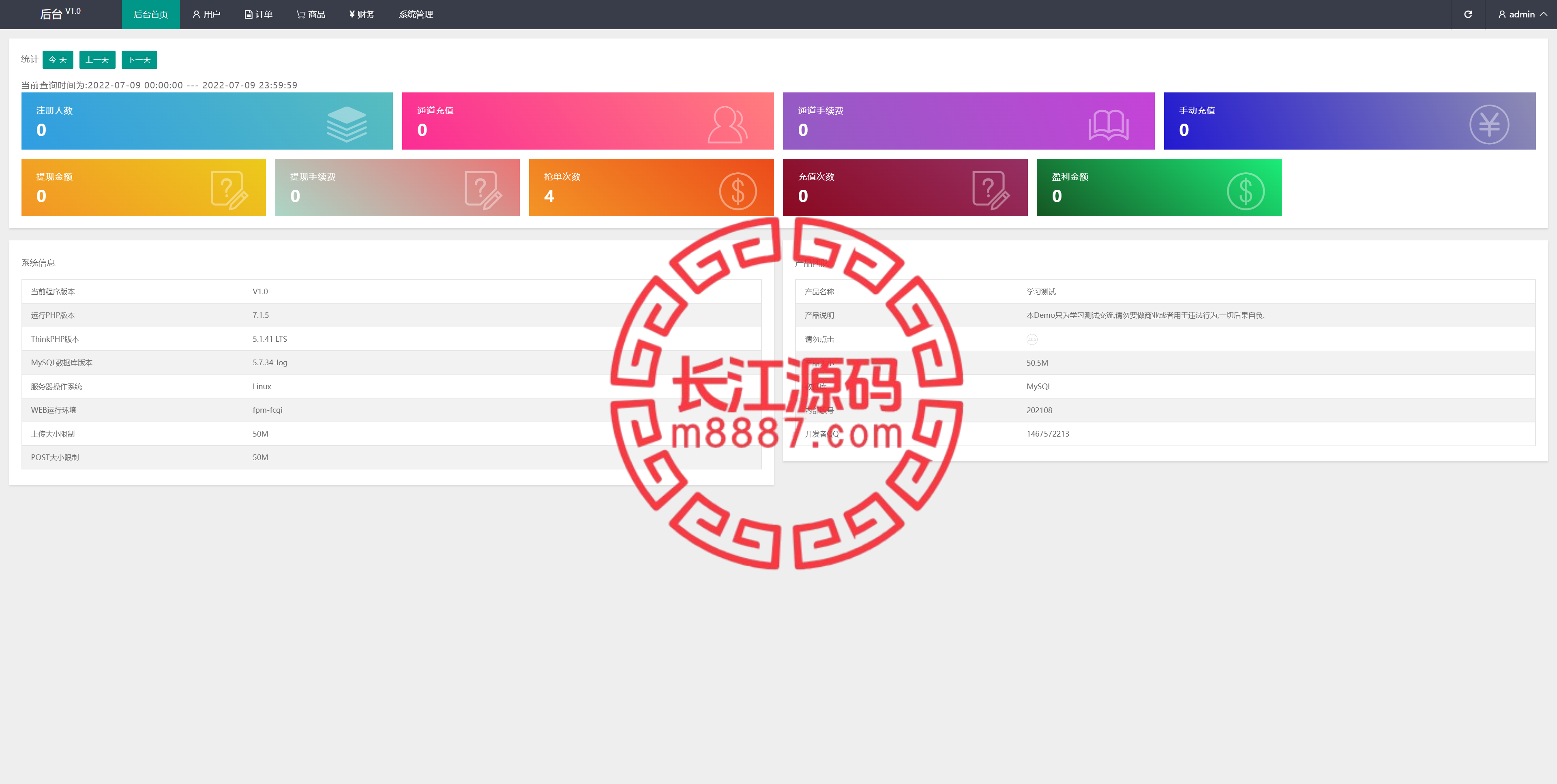This screenshot has height=784, width=1557.
Task: Click the 运行PHP版本 value 7.1.5
Action: tap(260, 315)
